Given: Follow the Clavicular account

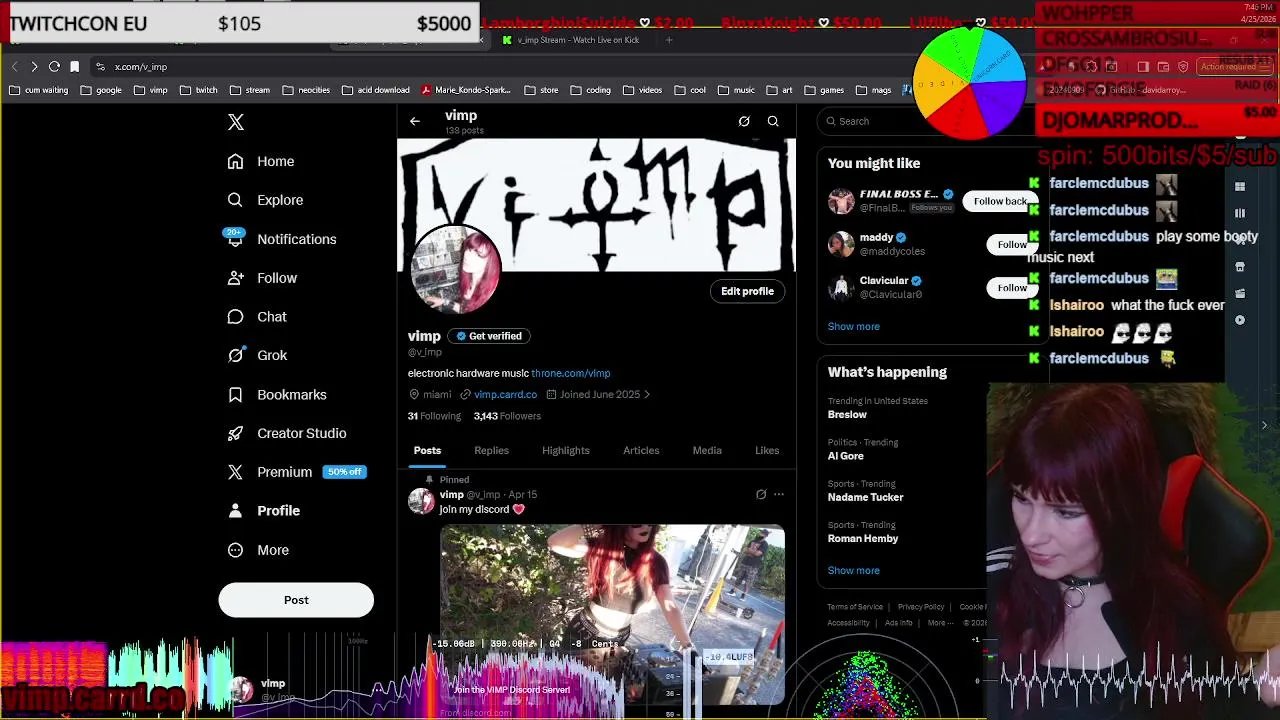Looking at the screenshot, I should tap(1011, 288).
